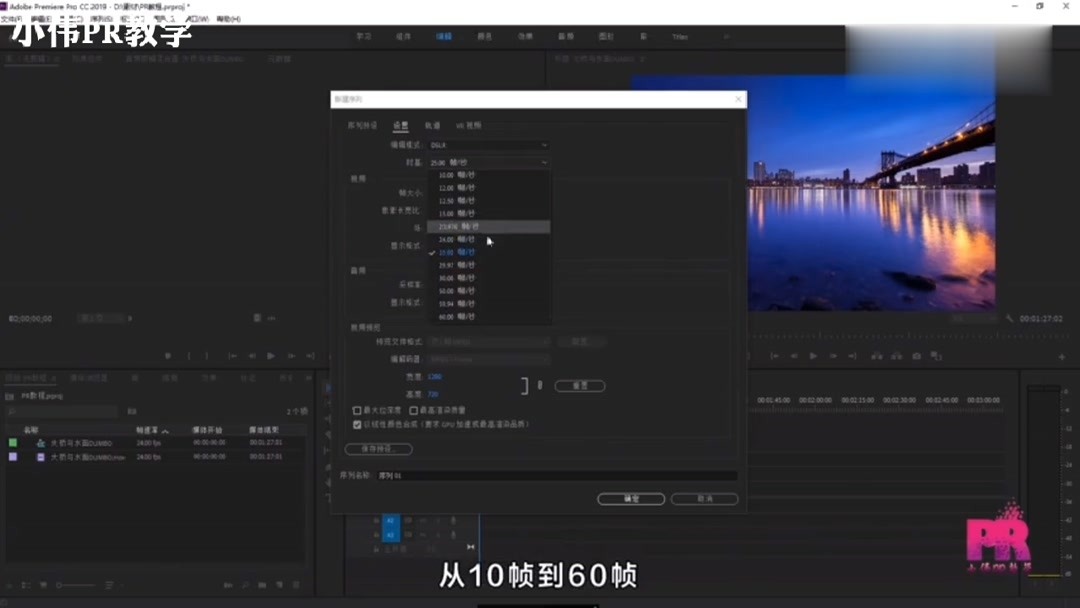This screenshot has width=1080, height=608.
Task: Click the 确定 button to confirm sequence settings
Action: [631, 498]
